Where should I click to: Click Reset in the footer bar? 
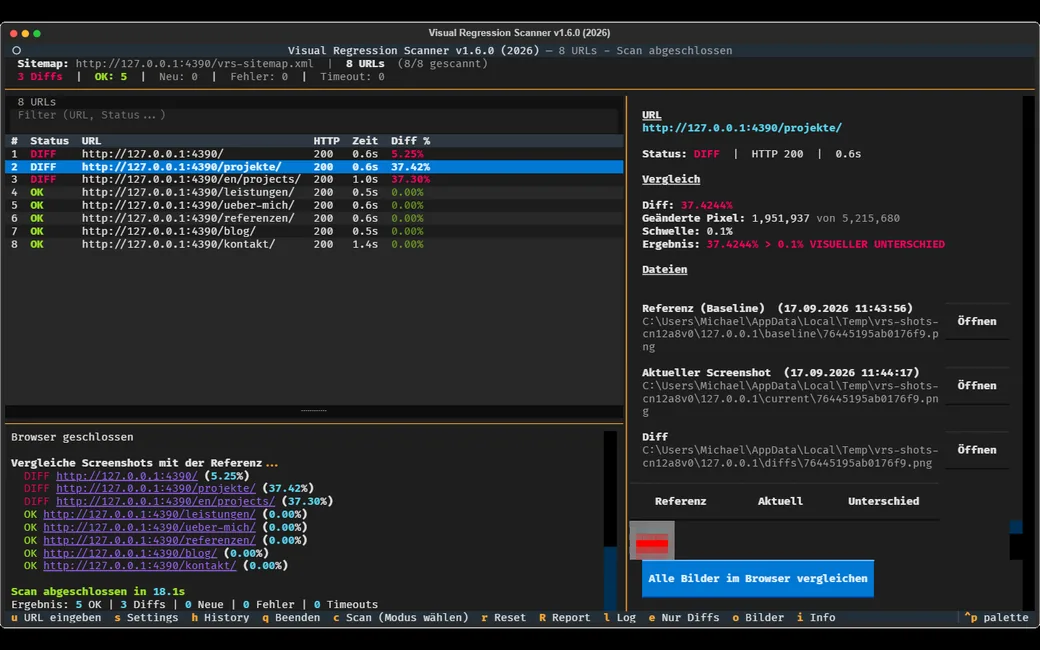[503, 618]
